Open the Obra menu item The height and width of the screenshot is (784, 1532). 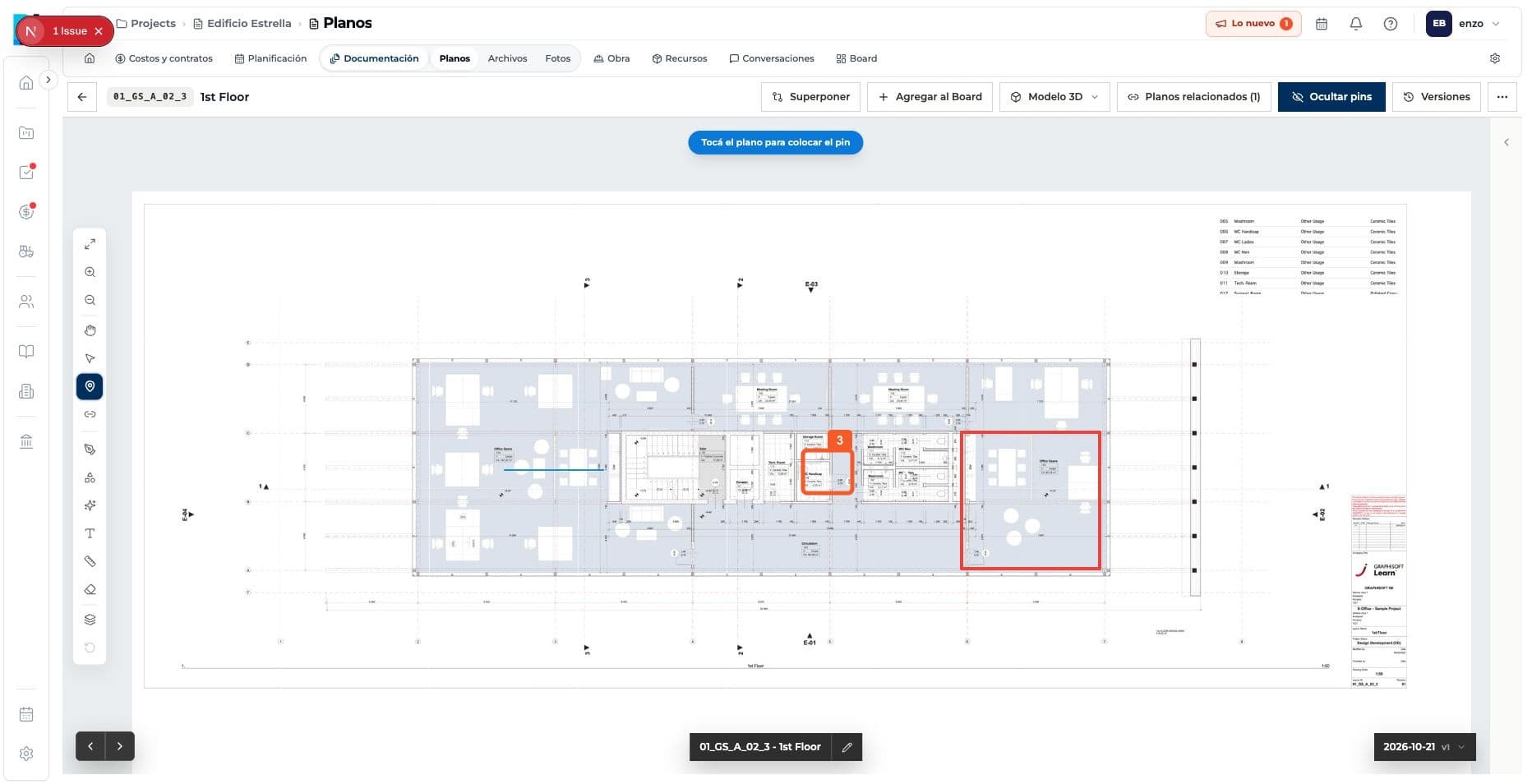pyautogui.click(x=611, y=58)
